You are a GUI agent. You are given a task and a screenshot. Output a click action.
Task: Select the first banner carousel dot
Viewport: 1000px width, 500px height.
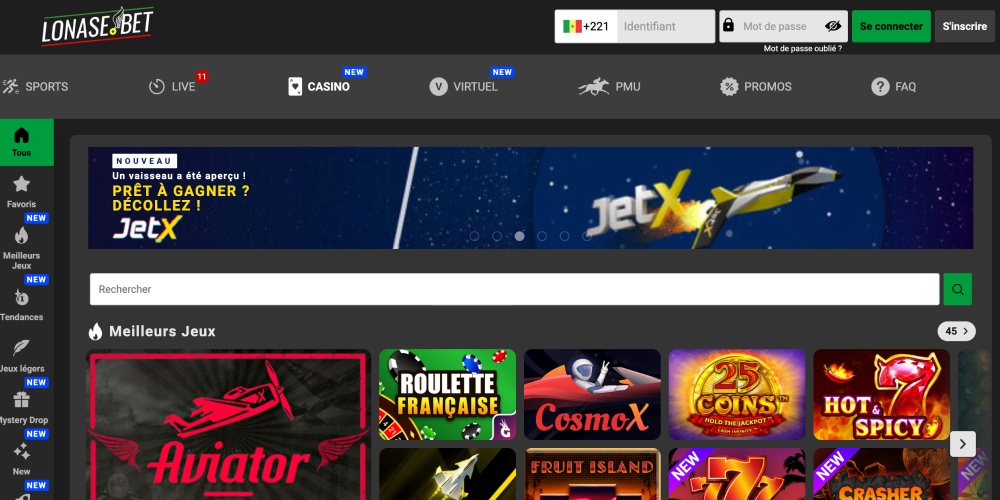coord(474,236)
